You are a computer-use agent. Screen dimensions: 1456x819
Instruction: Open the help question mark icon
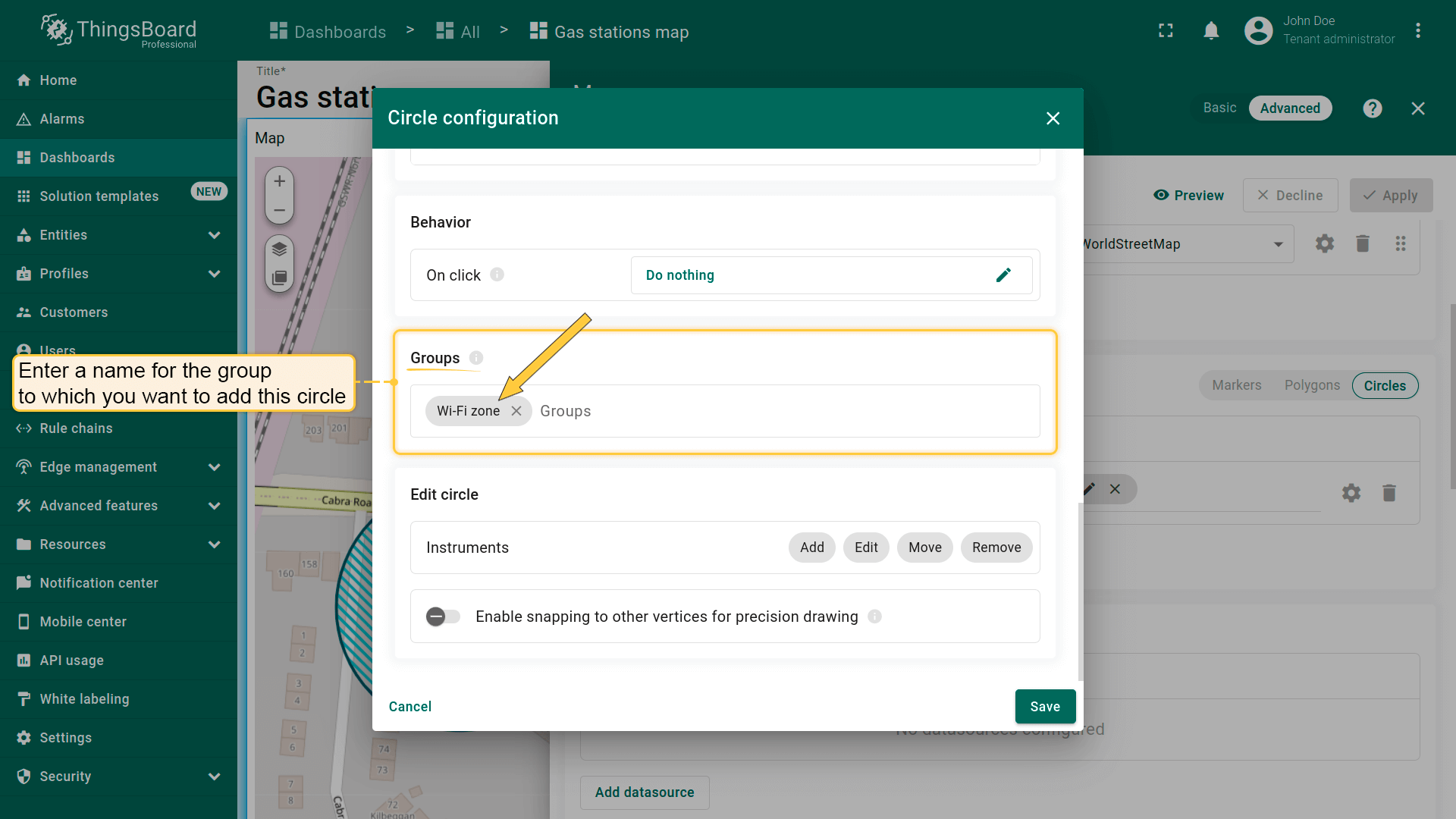[x=1372, y=108]
